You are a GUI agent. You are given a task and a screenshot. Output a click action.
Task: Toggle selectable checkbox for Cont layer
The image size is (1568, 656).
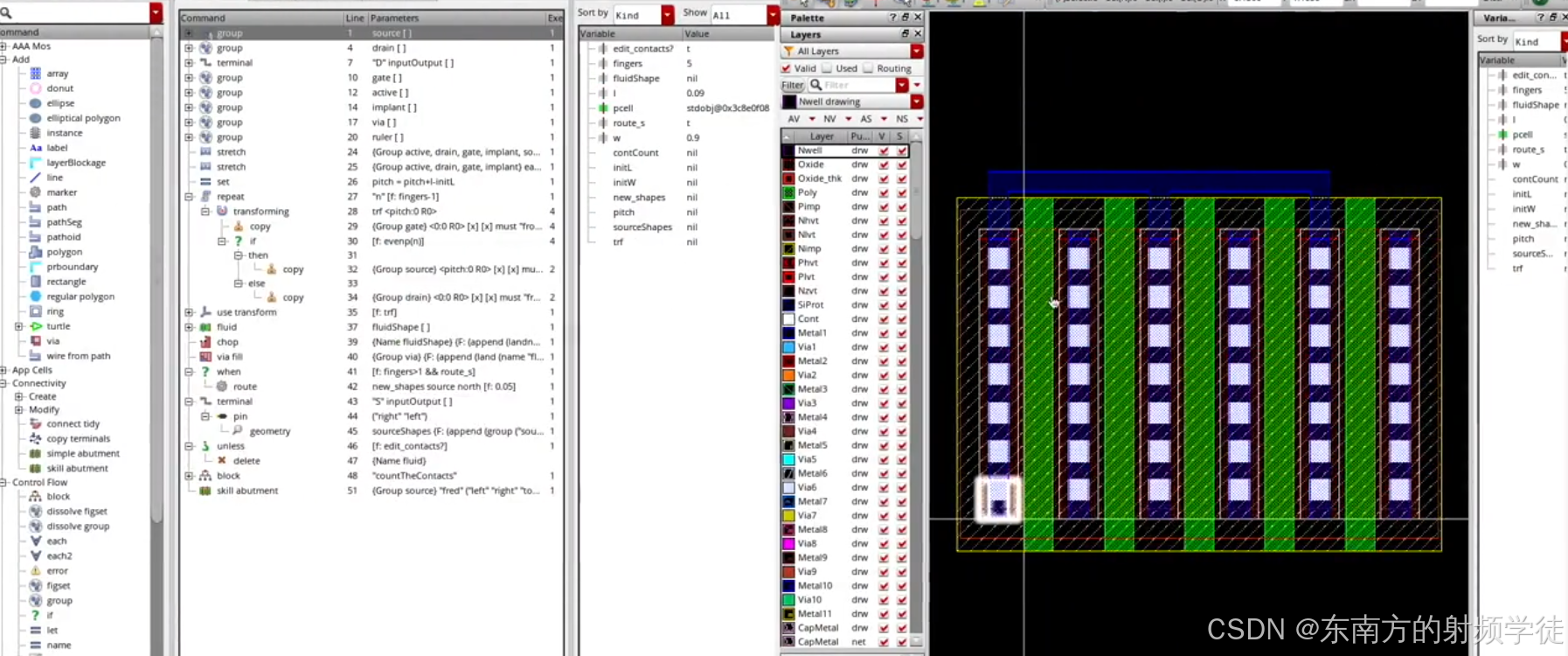tap(902, 319)
